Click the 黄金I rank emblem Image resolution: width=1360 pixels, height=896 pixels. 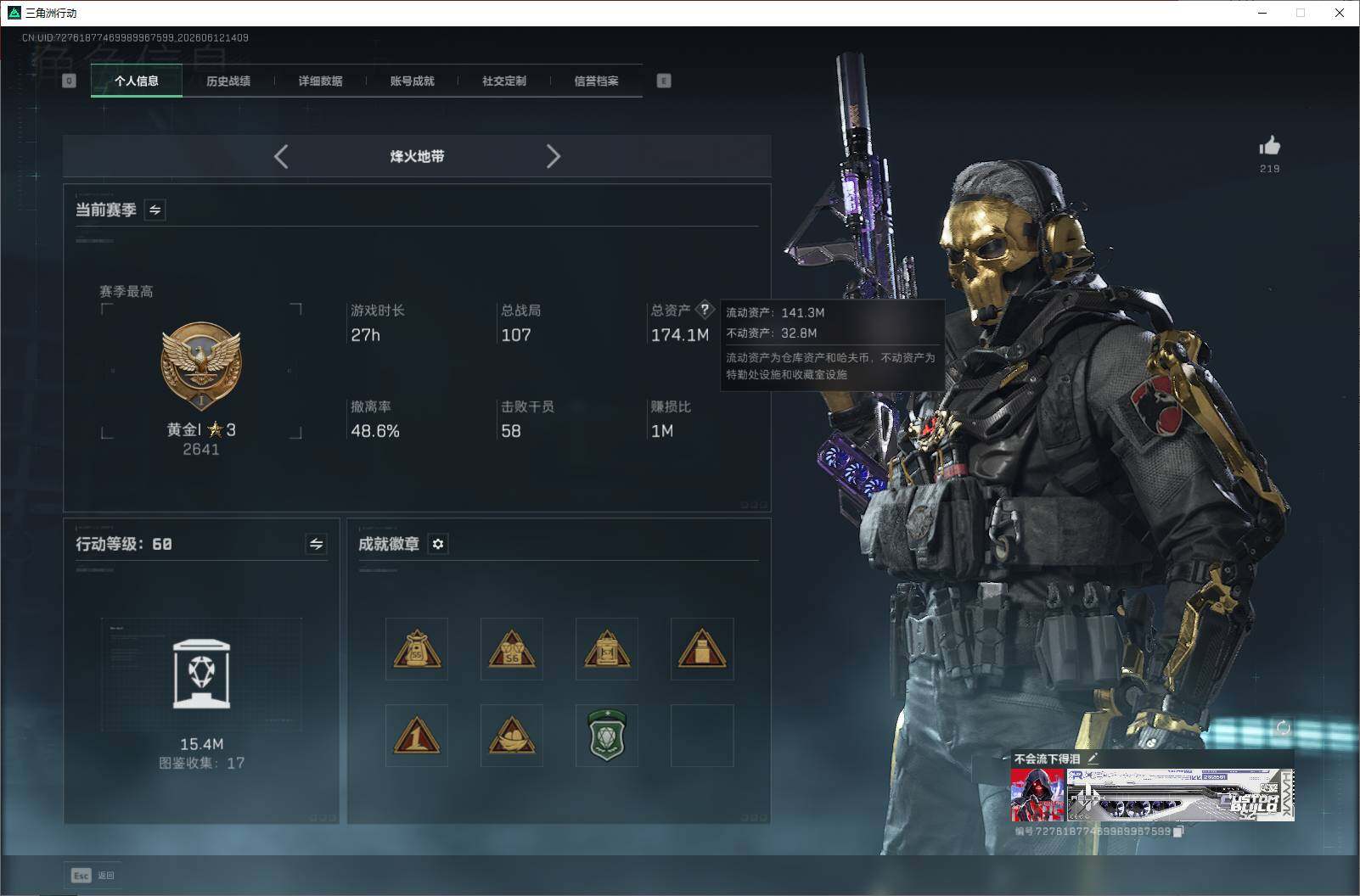click(201, 366)
